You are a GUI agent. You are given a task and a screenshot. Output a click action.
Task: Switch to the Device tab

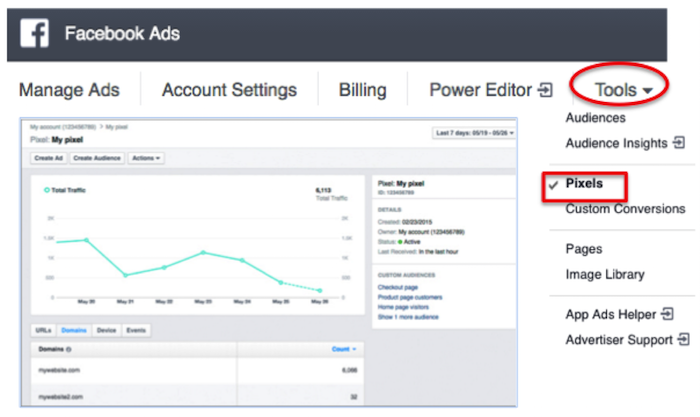(106, 330)
